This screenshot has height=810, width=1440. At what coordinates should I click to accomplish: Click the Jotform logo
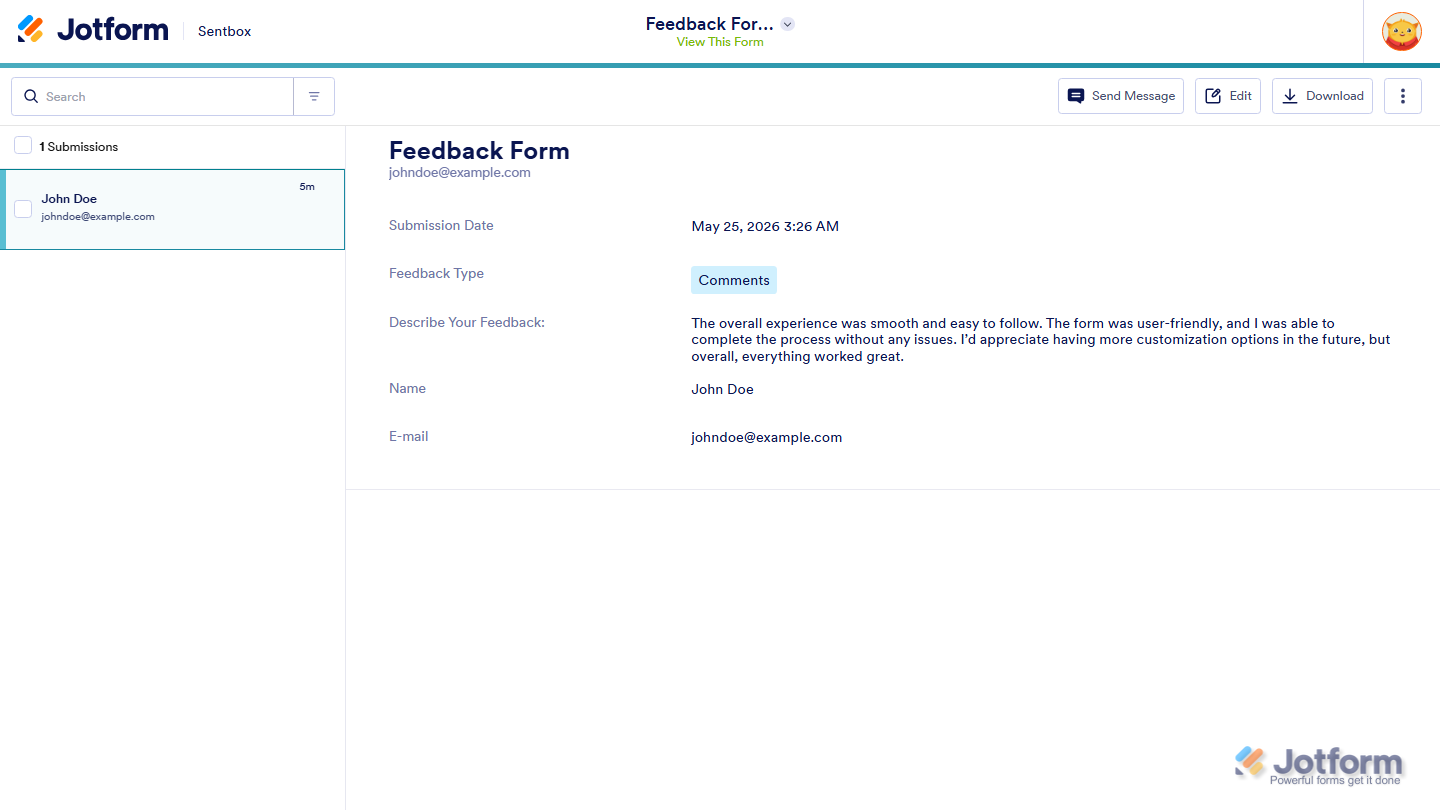tap(93, 30)
